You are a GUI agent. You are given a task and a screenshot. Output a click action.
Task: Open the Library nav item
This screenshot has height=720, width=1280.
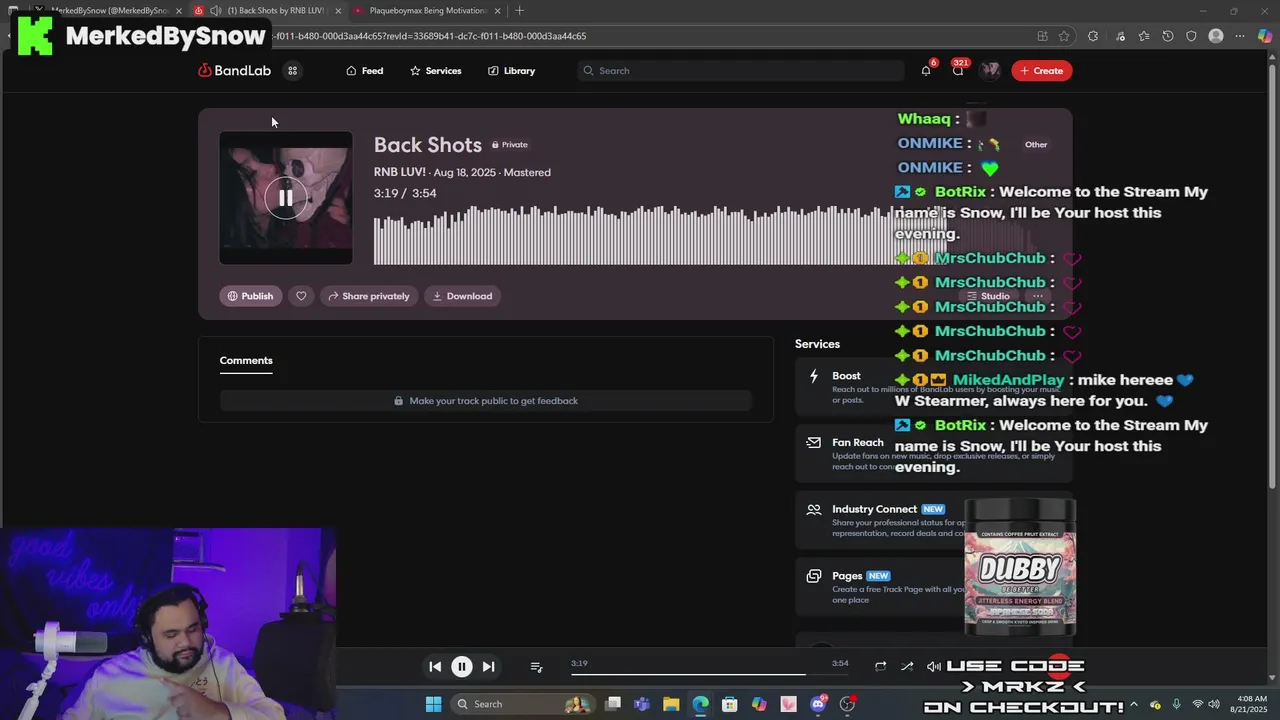[511, 71]
